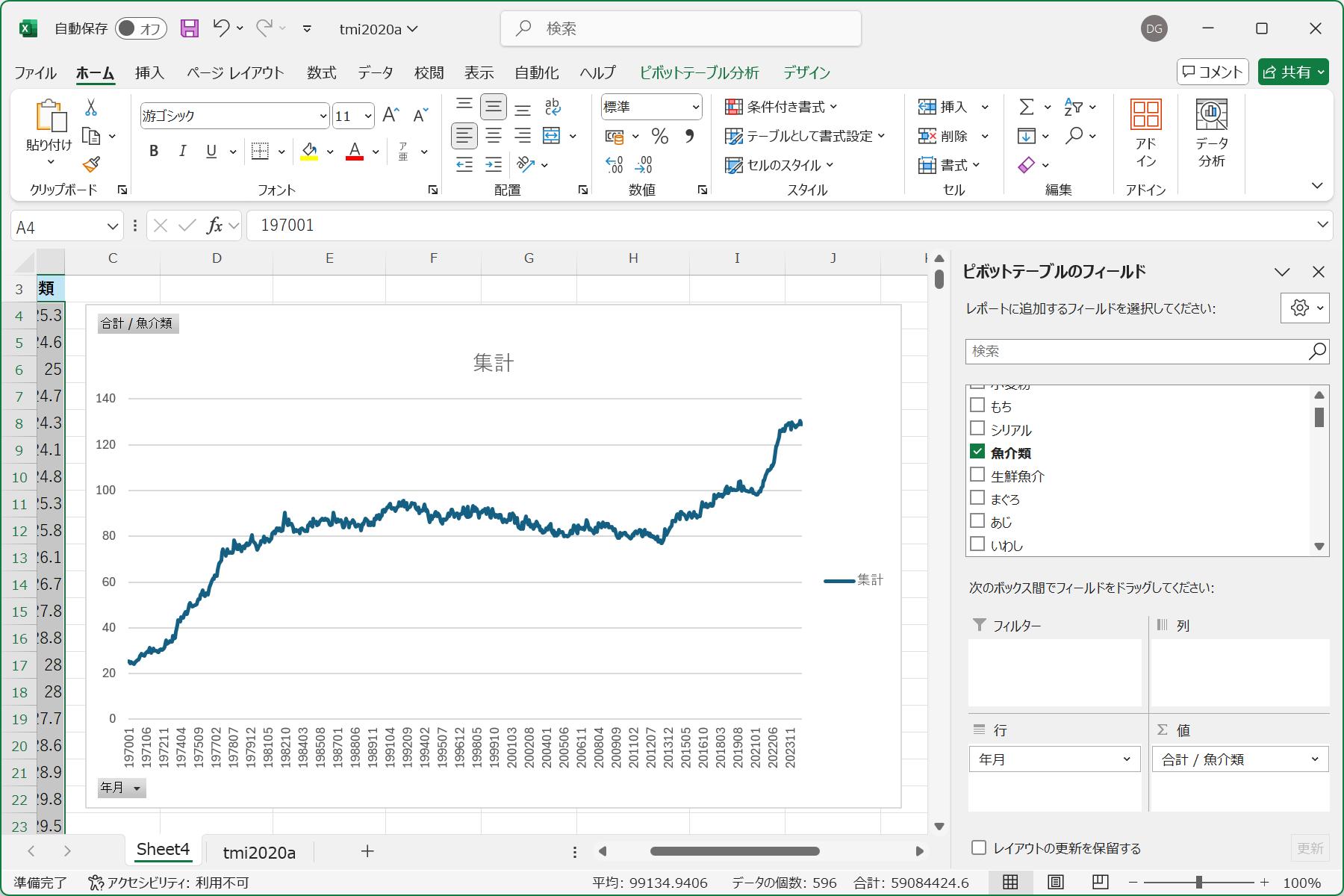Toggle the AutoSave switch
Image resolution: width=1344 pixels, height=896 pixels.
[x=140, y=28]
